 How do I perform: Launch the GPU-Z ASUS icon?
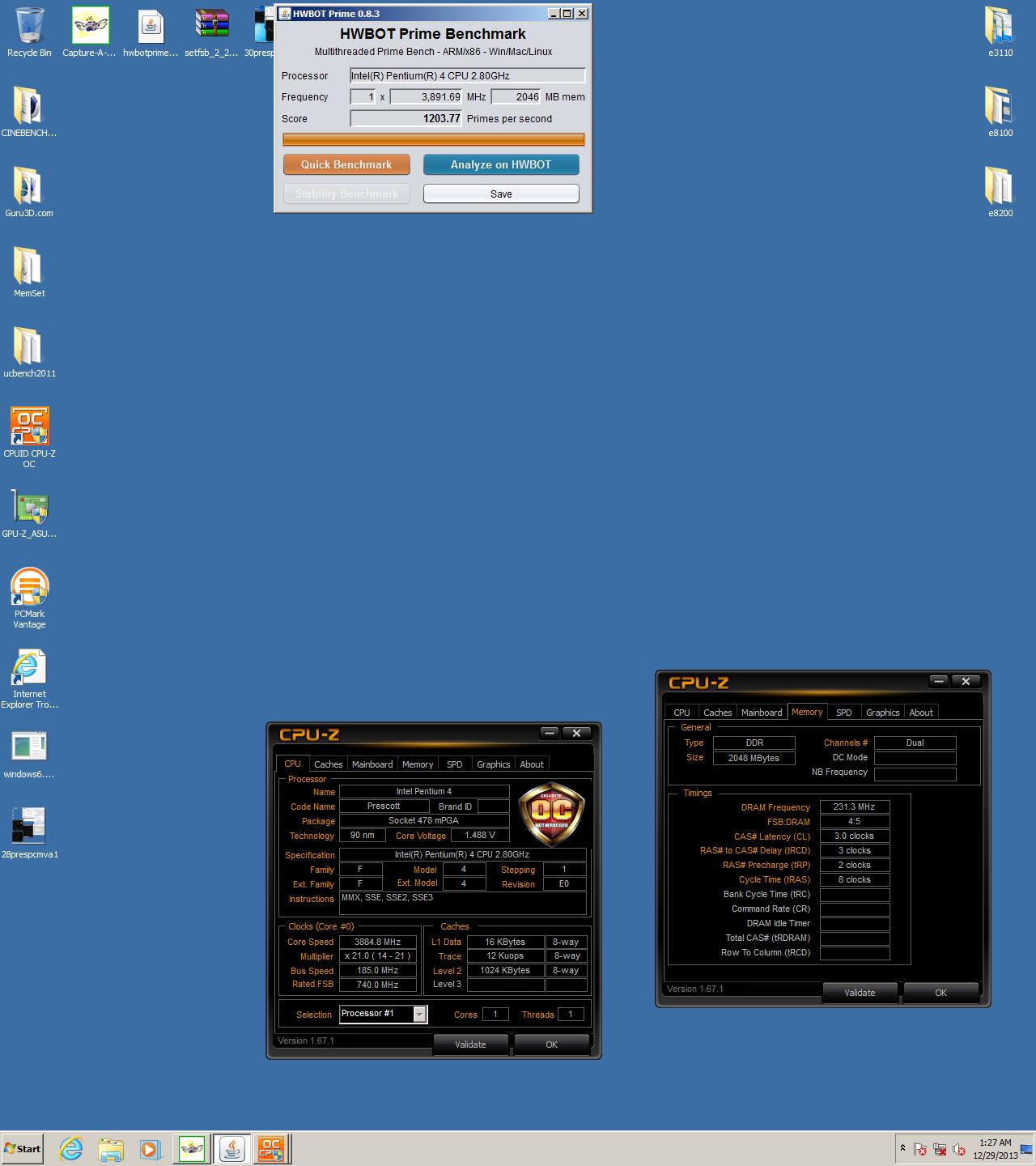pos(29,513)
